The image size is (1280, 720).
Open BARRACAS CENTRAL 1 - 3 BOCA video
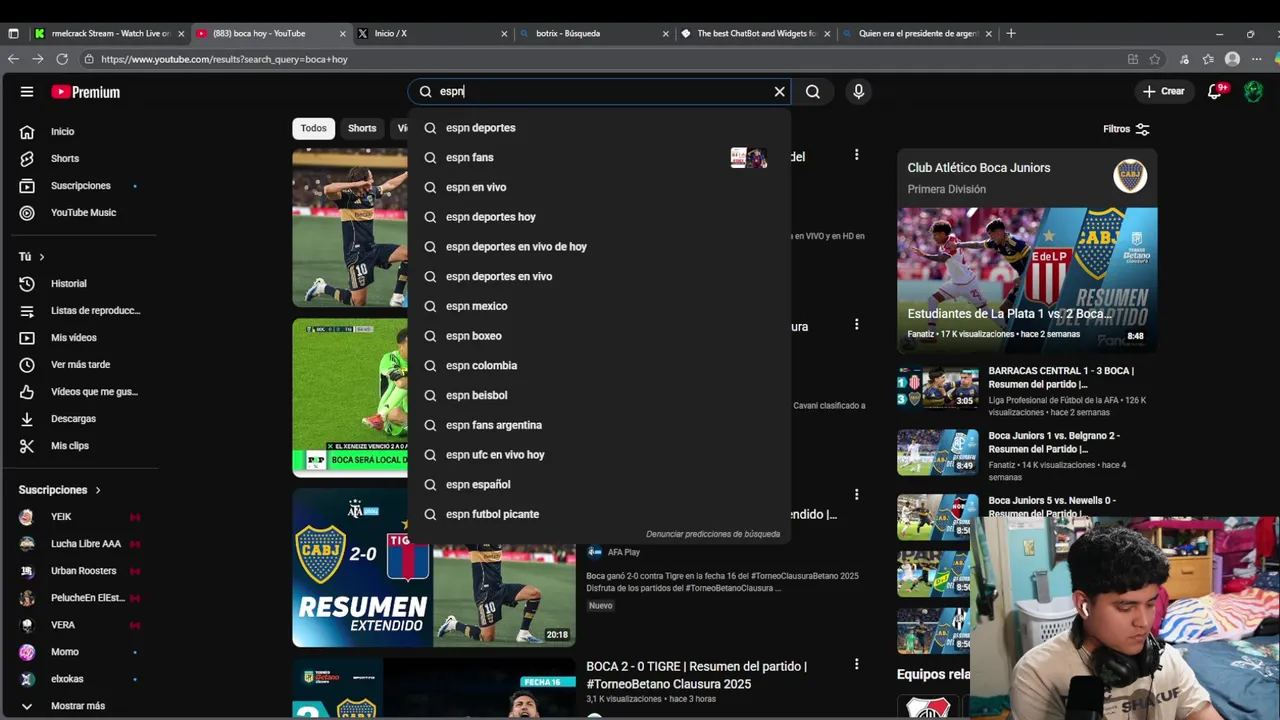coord(1060,377)
